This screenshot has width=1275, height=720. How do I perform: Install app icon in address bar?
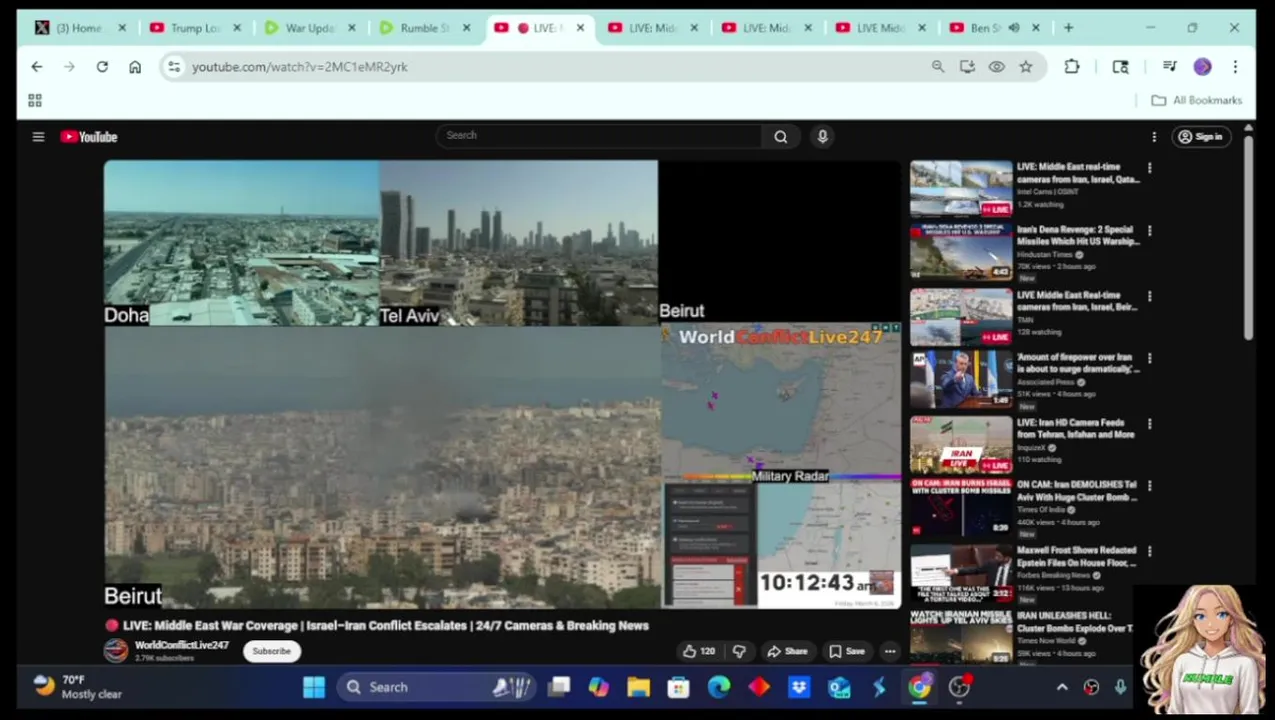click(967, 67)
